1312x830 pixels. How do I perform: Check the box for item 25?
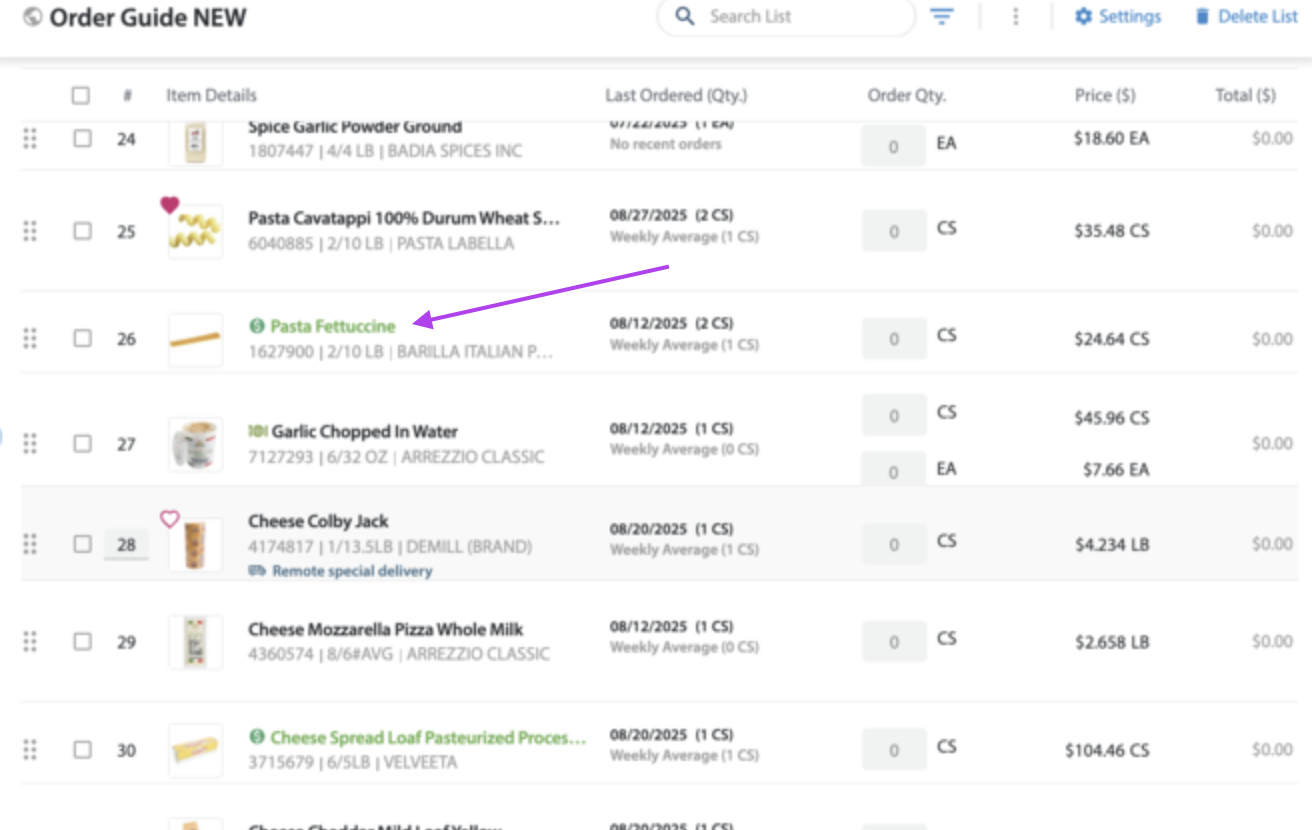point(82,231)
